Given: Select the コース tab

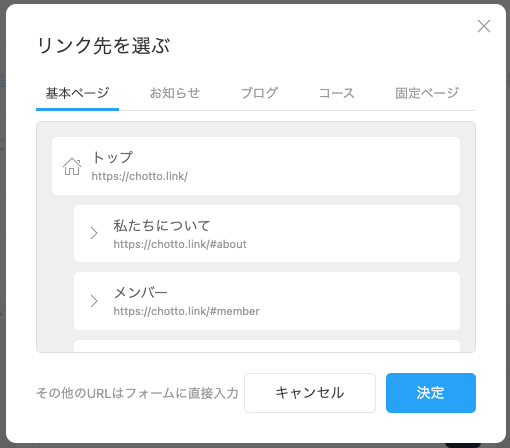Looking at the screenshot, I should (337, 93).
